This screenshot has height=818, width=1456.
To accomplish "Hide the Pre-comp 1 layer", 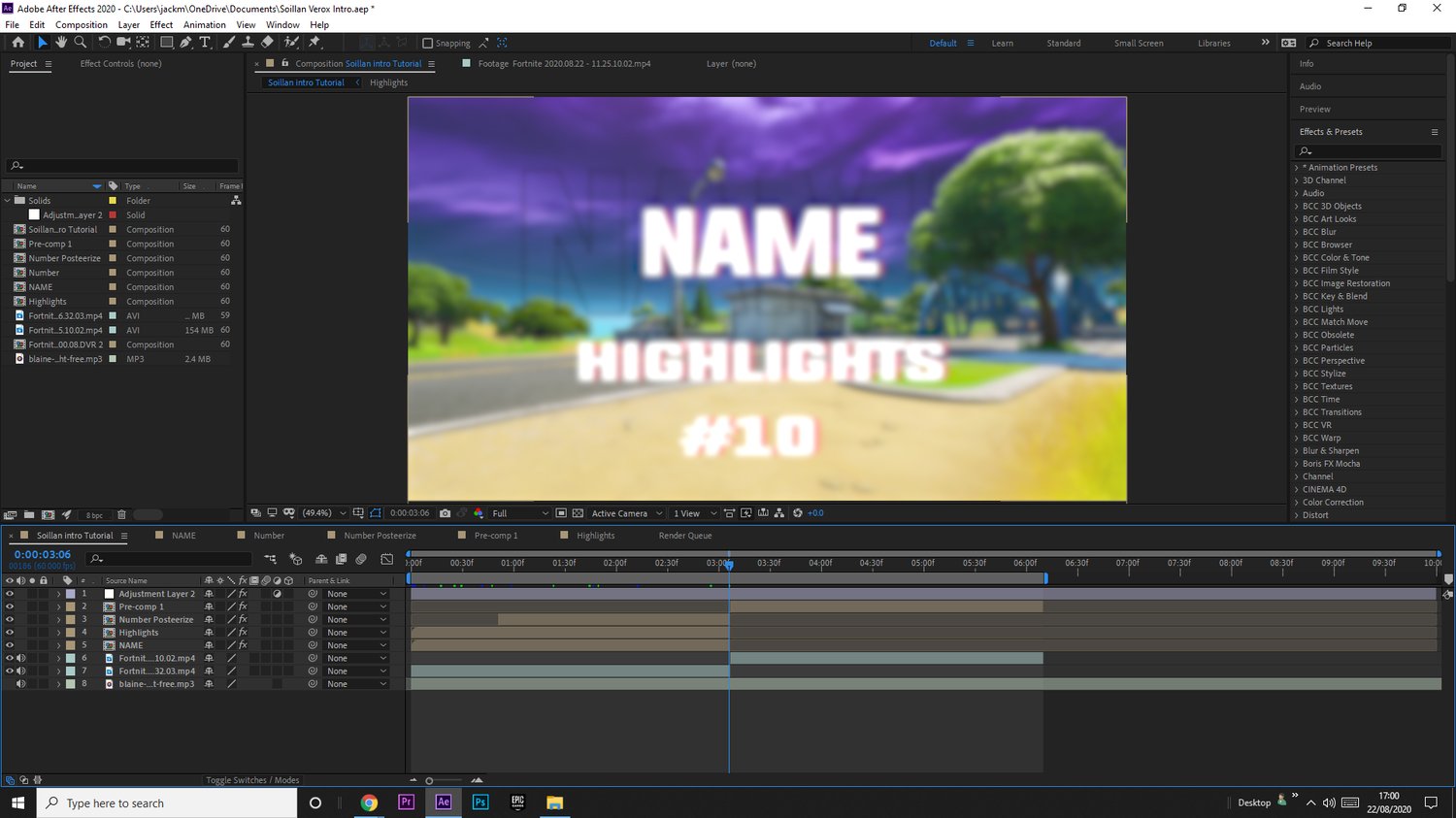I will tap(10, 606).
